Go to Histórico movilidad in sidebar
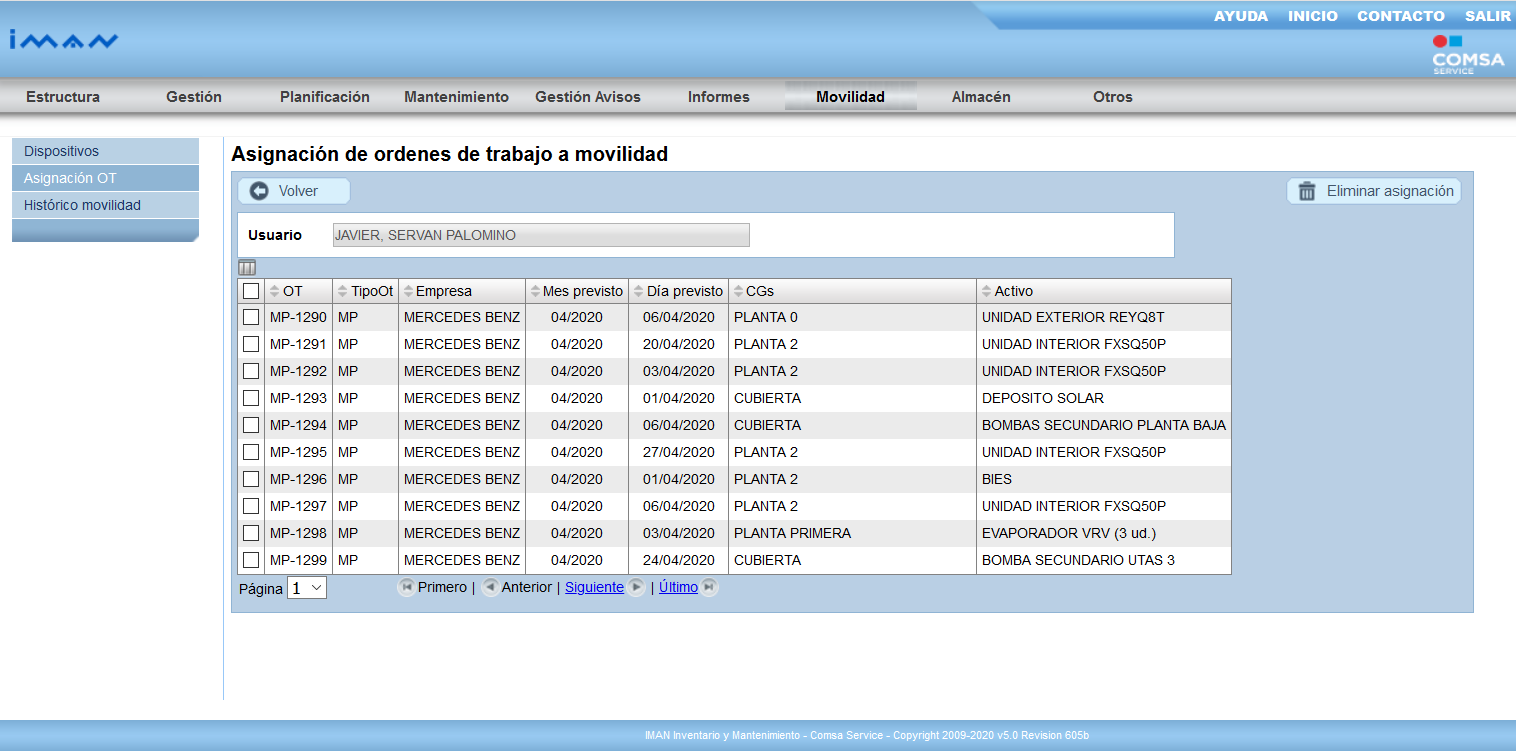1516x751 pixels. click(82, 205)
